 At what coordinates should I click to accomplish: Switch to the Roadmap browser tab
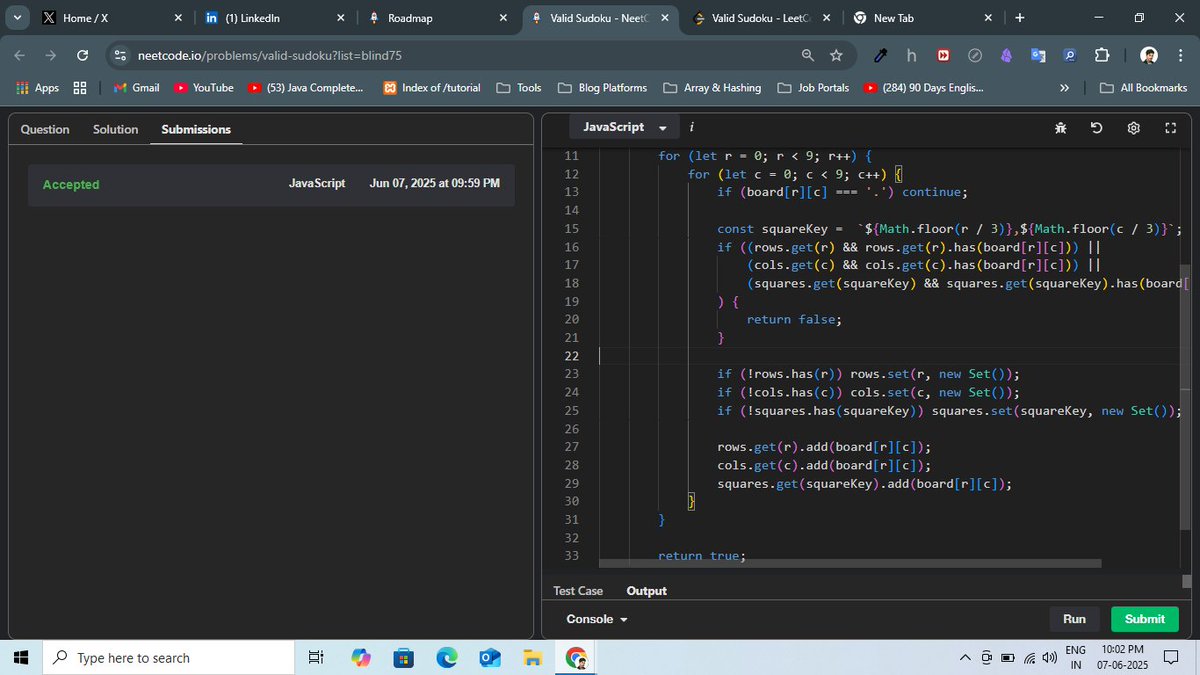436,18
